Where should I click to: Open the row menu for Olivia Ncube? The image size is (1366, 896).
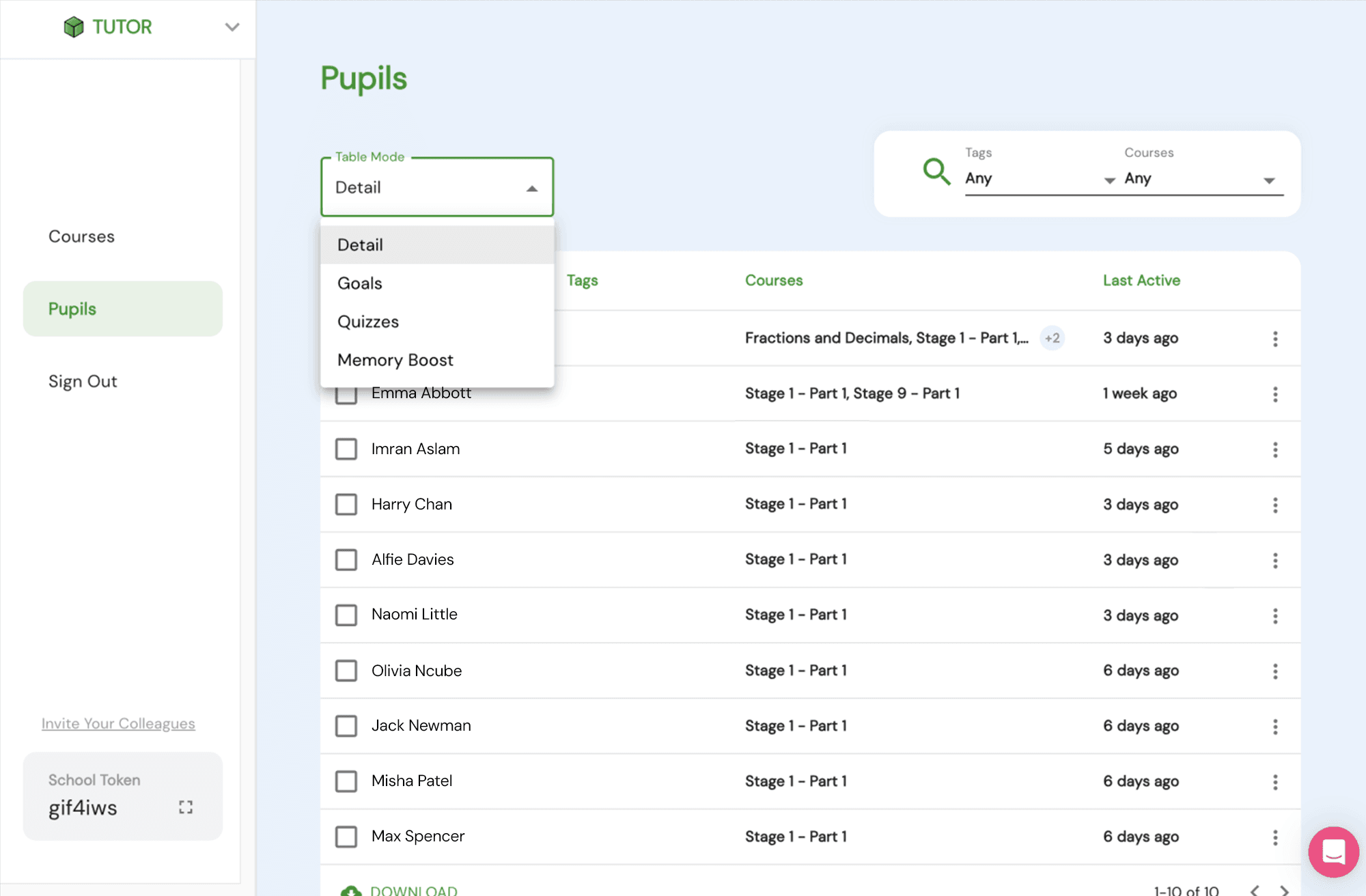pyautogui.click(x=1274, y=671)
